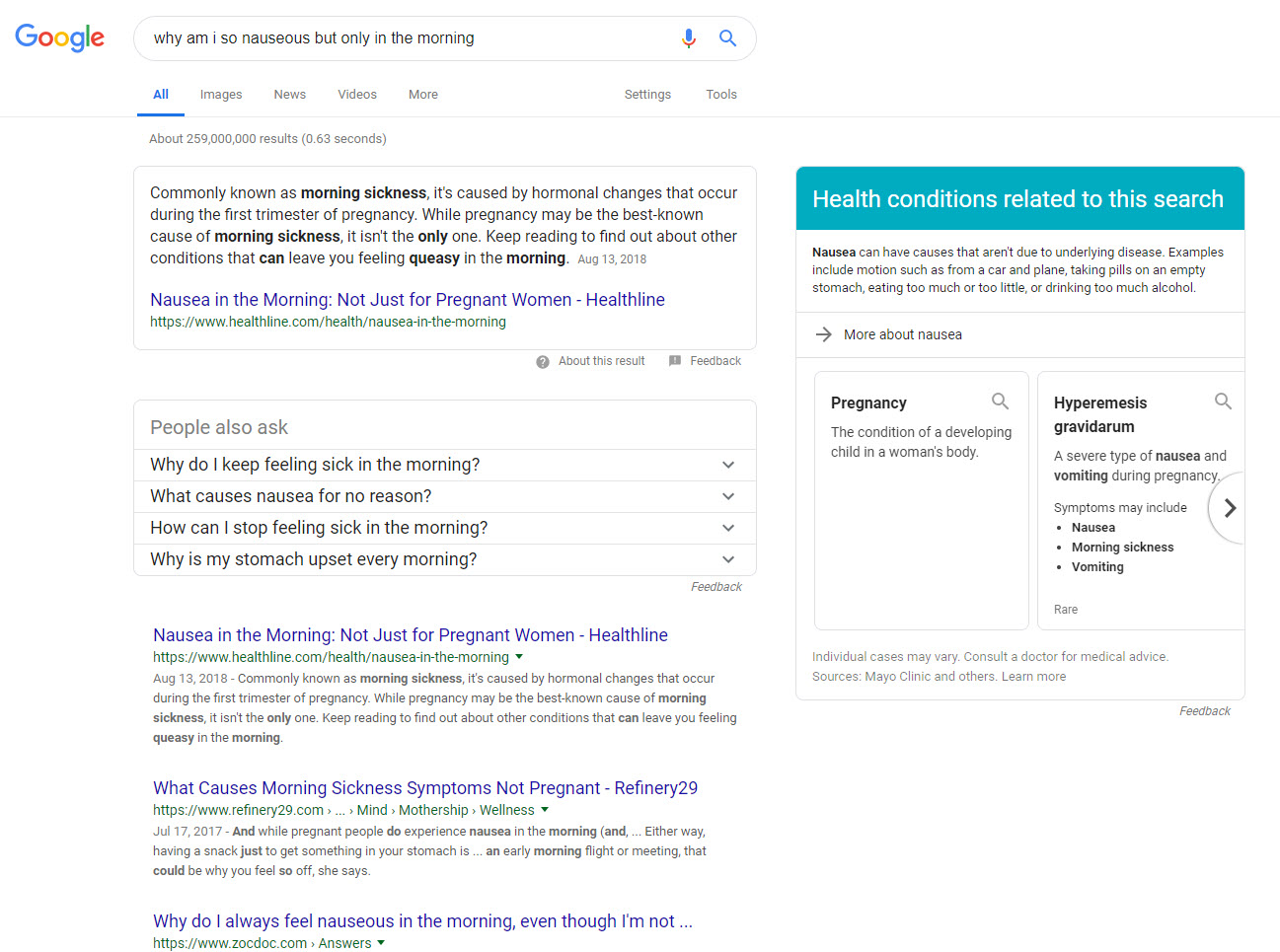1280x952 pixels.
Task: Click inside the search query input field
Action: (405, 38)
